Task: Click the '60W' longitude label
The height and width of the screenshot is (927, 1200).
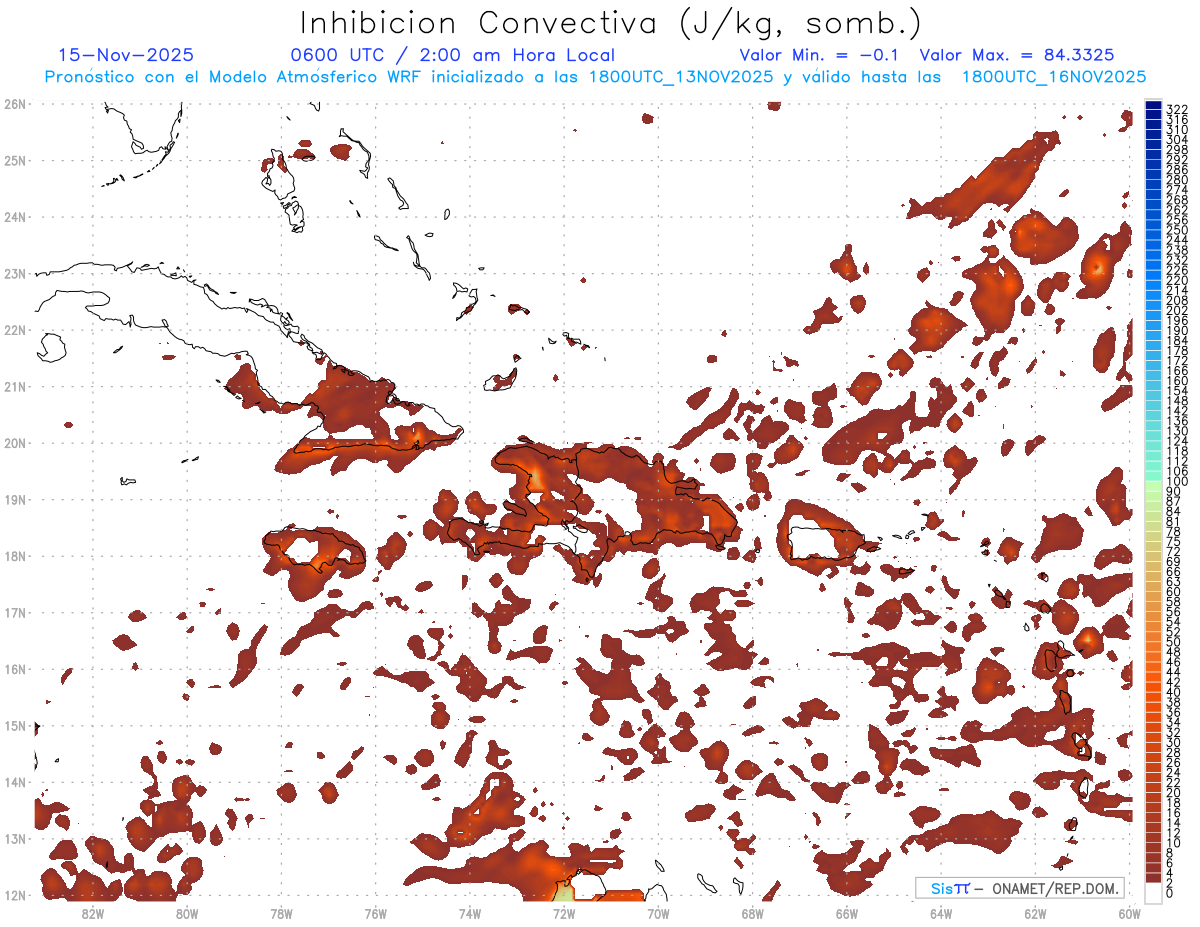Action: 1130,913
